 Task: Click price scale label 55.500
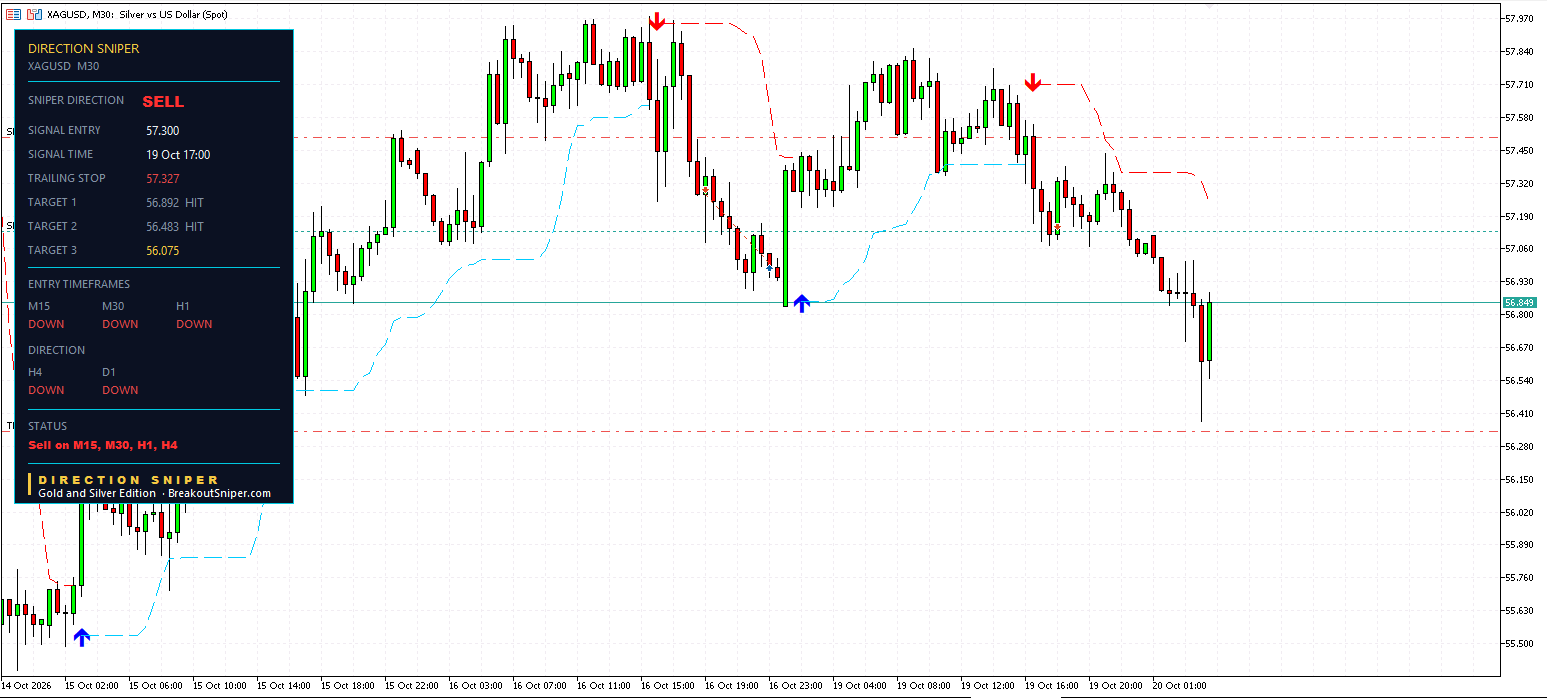[x=1519, y=643]
